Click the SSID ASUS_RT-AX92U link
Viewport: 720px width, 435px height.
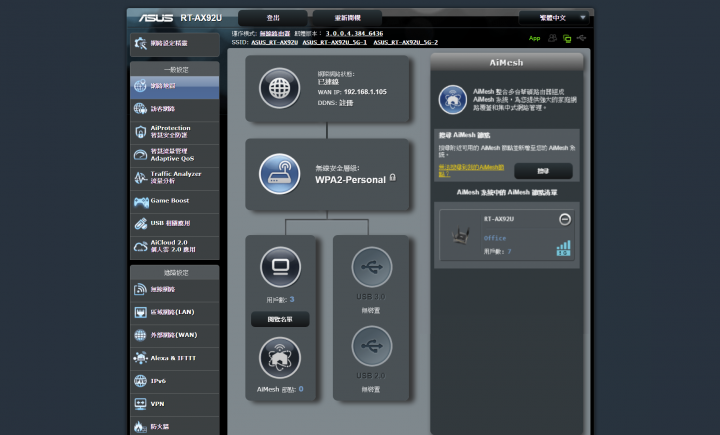click(275, 42)
